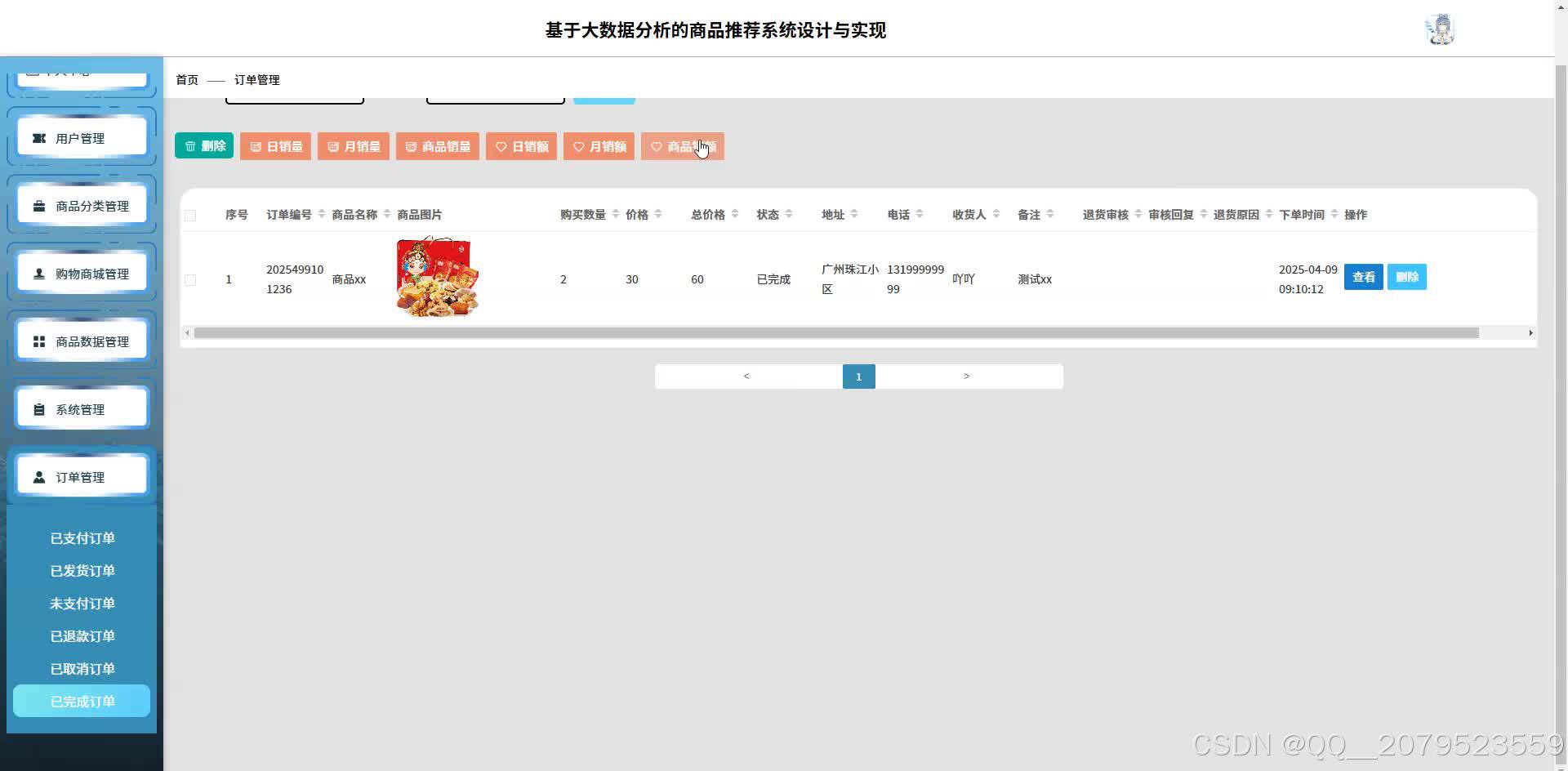Screen dimensions: 1568x771
Task: Click the person icon of 购物商城管理
Action: (x=39, y=274)
